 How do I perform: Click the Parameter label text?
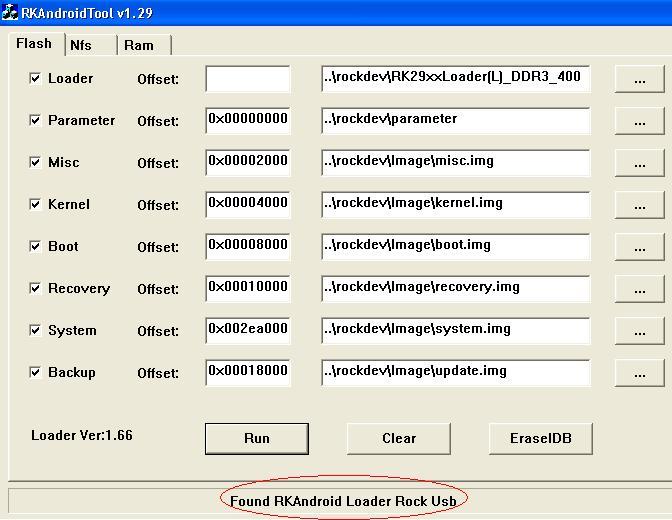[81, 120]
